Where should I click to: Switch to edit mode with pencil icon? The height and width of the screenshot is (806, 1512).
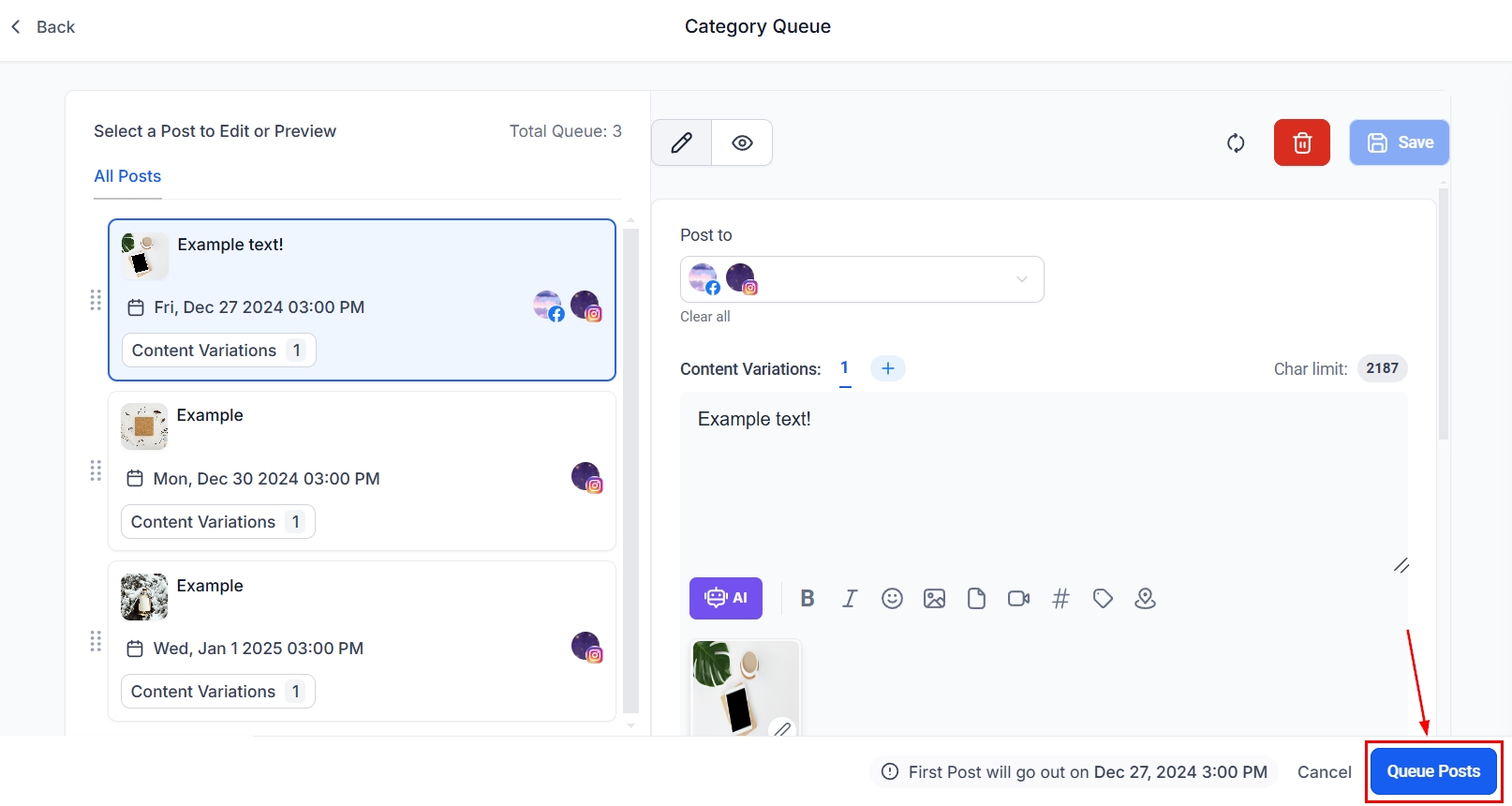click(681, 142)
